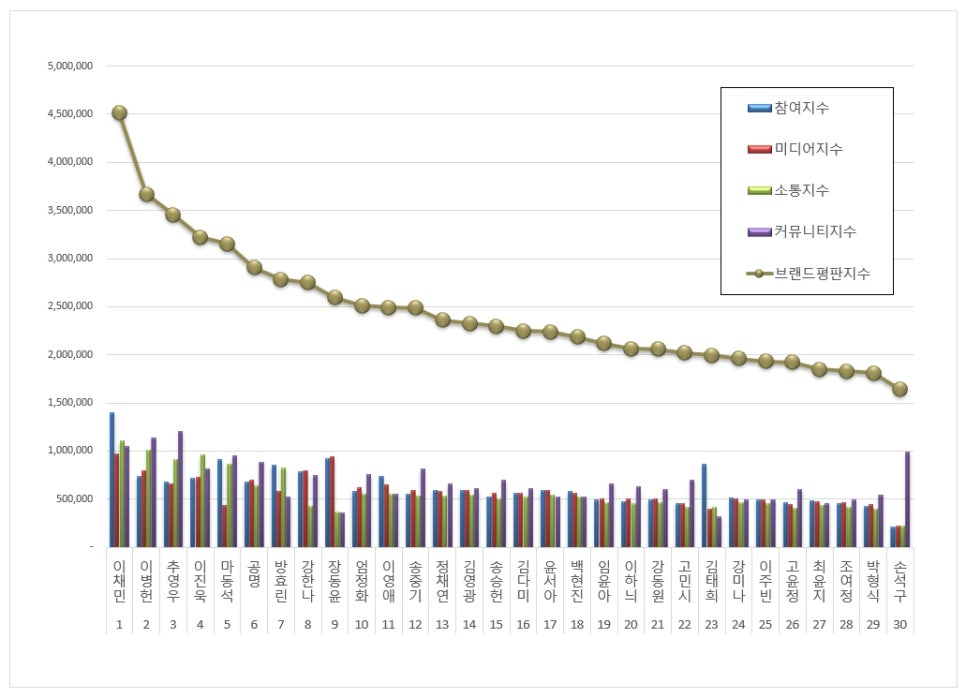966x698 pixels.
Task: Select the 2,500,000 y-axis tick label
Action: coord(70,307)
